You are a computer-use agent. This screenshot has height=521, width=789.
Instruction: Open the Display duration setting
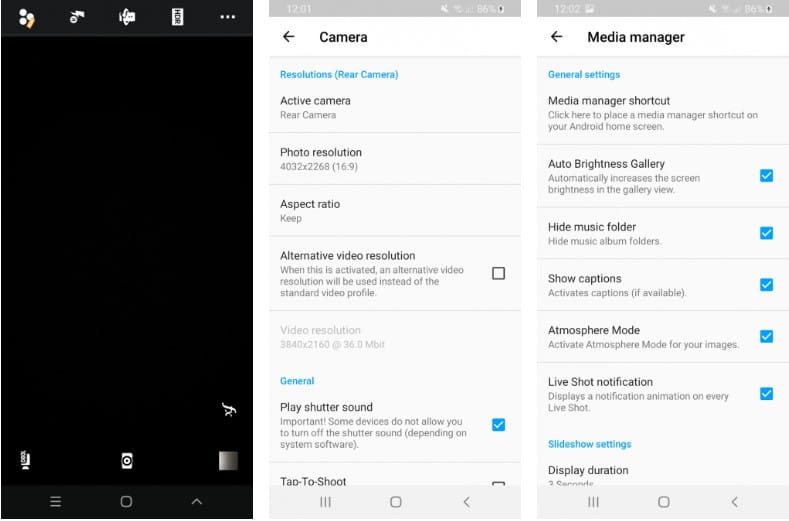pyautogui.click(x=663, y=474)
